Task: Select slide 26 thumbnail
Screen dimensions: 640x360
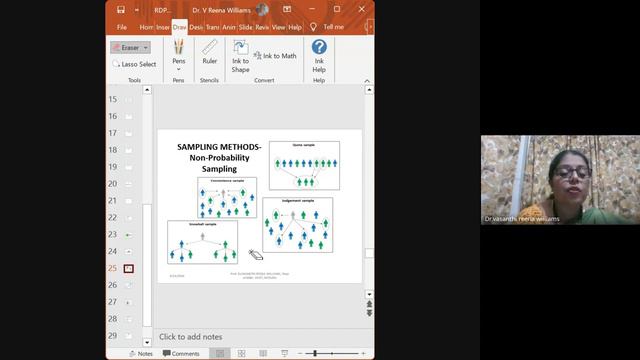Action: 129,285
